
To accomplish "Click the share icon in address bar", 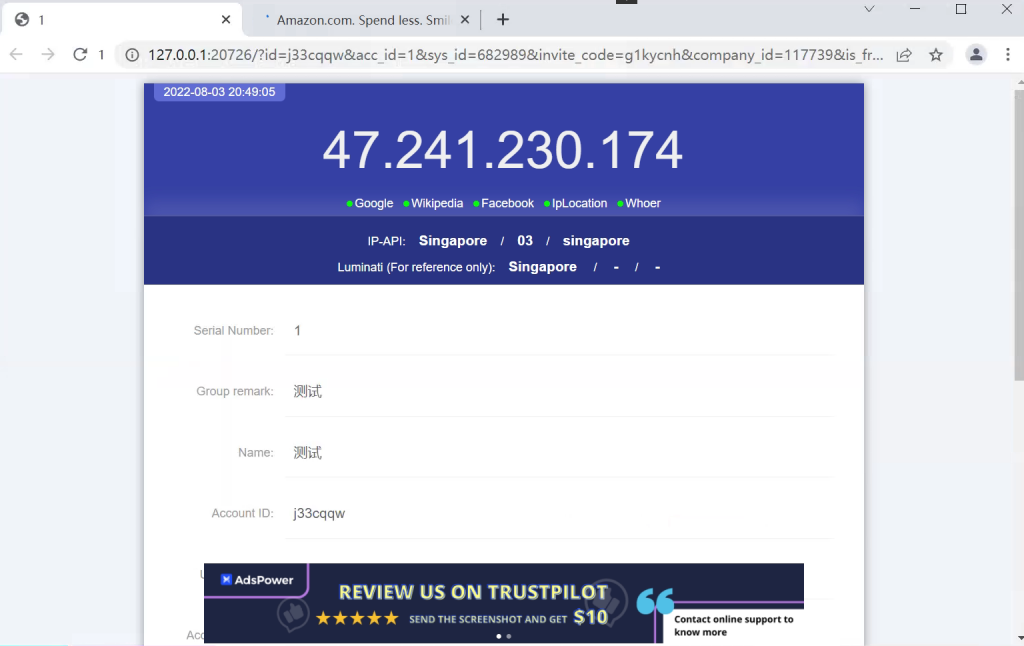I will [x=904, y=55].
